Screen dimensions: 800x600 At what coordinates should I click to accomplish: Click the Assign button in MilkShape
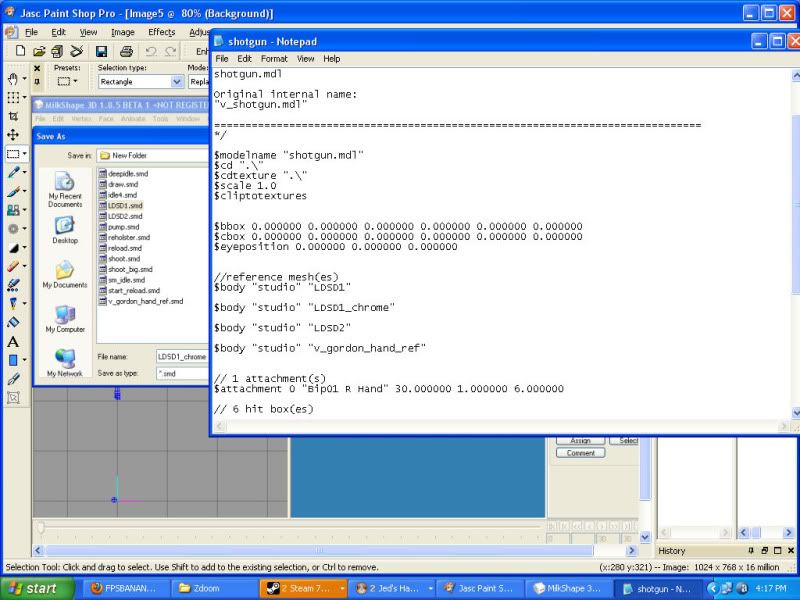(580, 440)
